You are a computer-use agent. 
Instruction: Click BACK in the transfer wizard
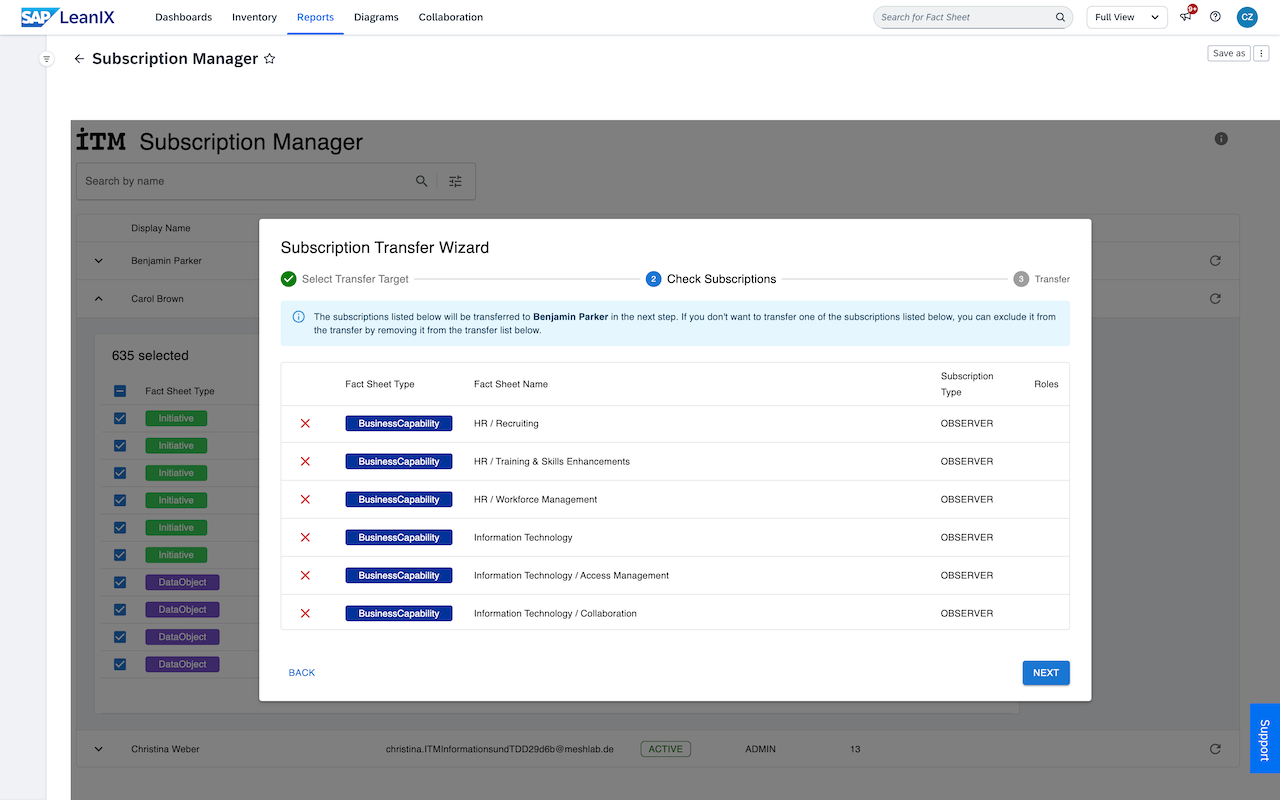click(302, 673)
